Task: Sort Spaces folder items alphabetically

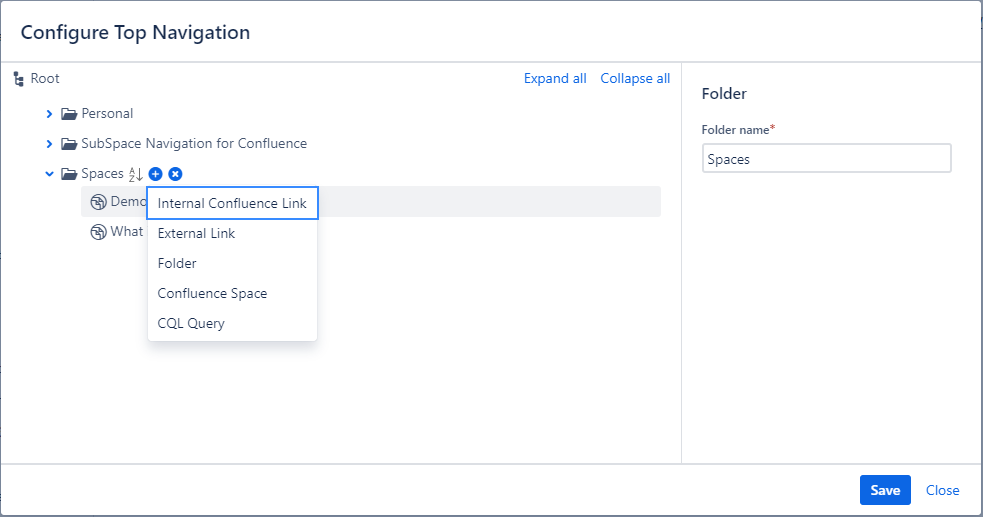Action: pyautogui.click(x=136, y=174)
